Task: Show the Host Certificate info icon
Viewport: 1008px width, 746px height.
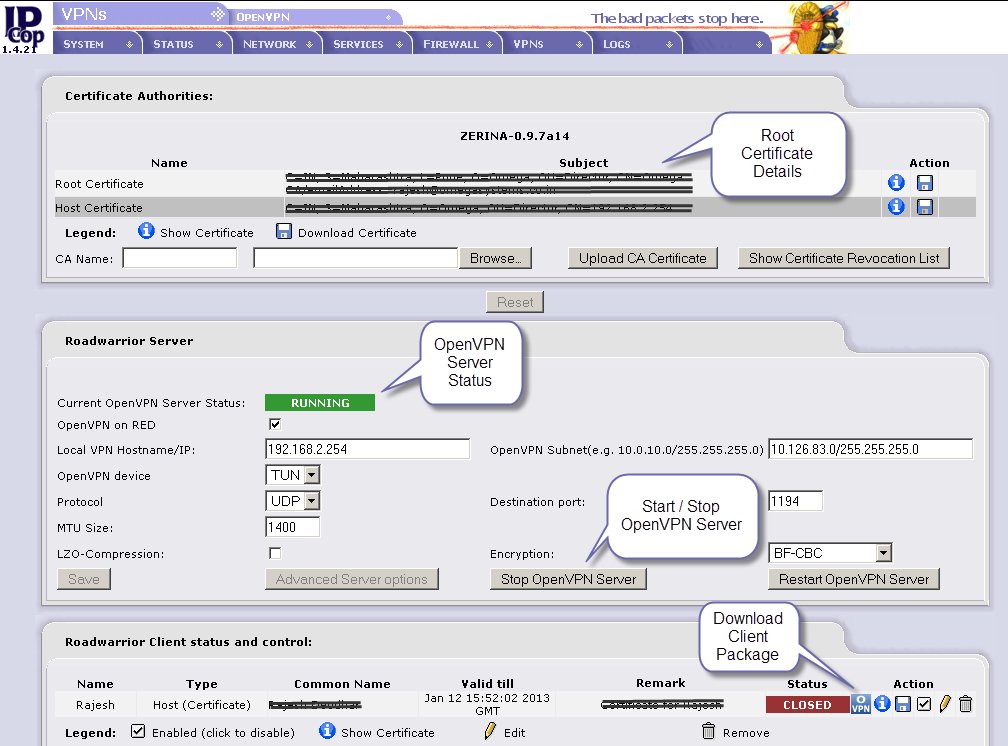Action: [896, 206]
